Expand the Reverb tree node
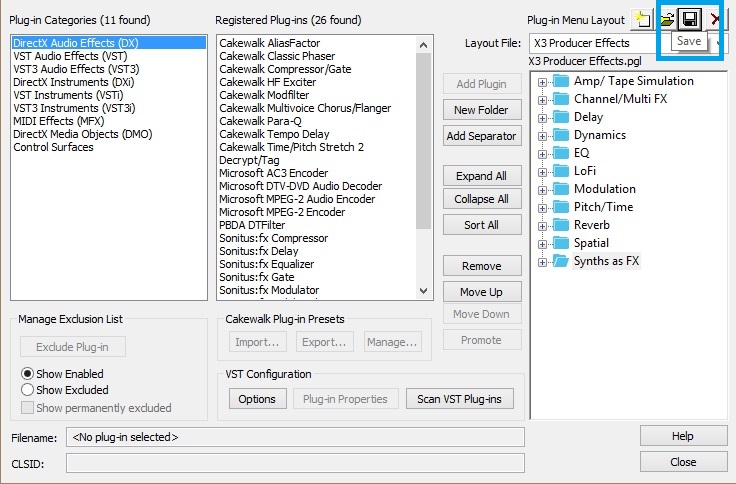This screenshot has height=484, width=736. pyautogui.click(x=542, y=226)
